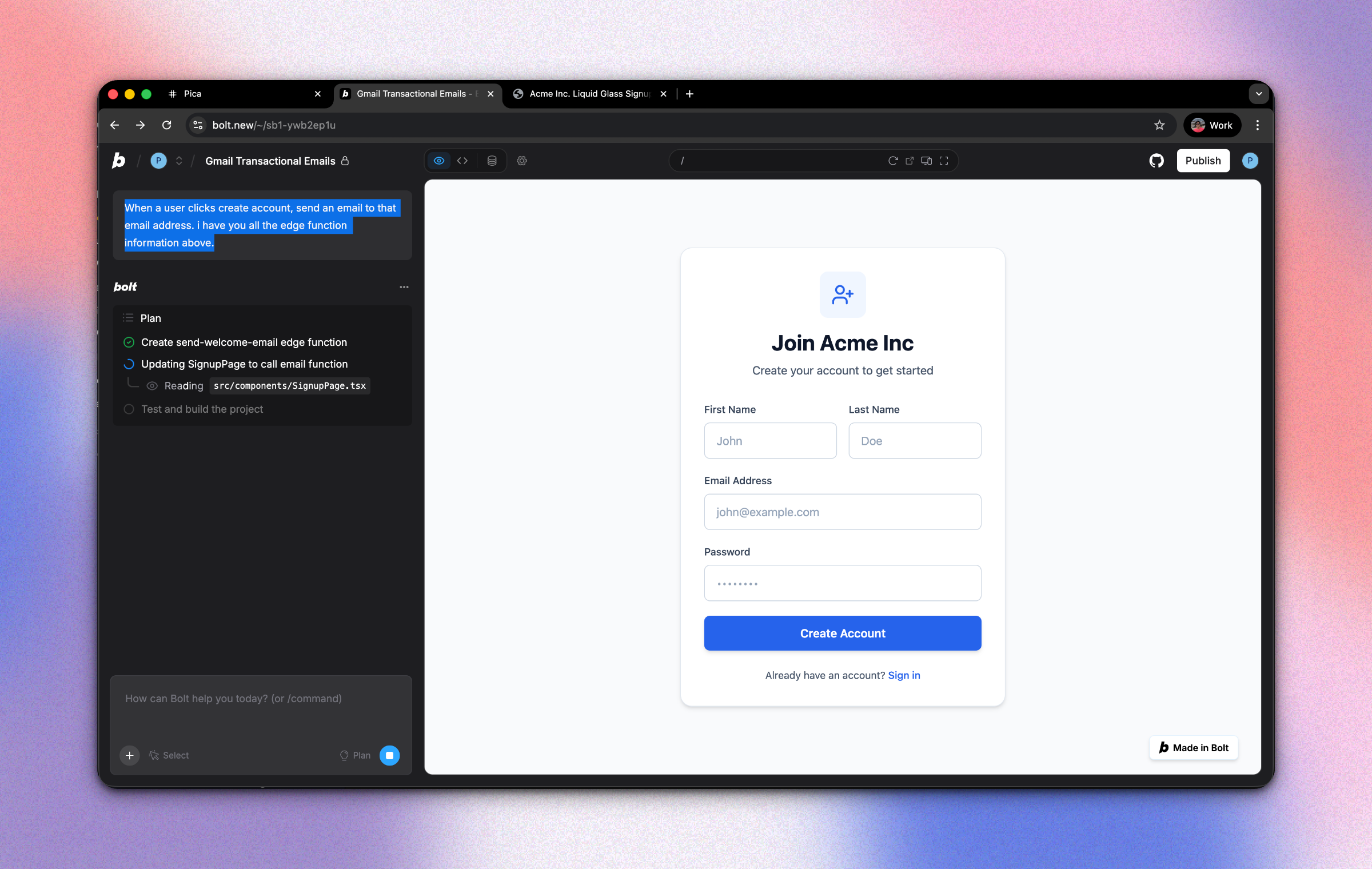
Task: Enter fullscreen preview mode
Action: 943,161
